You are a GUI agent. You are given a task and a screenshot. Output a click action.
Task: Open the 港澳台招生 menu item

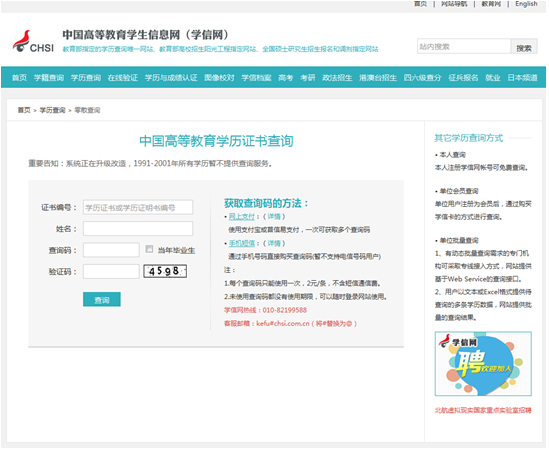pos(378,78)
